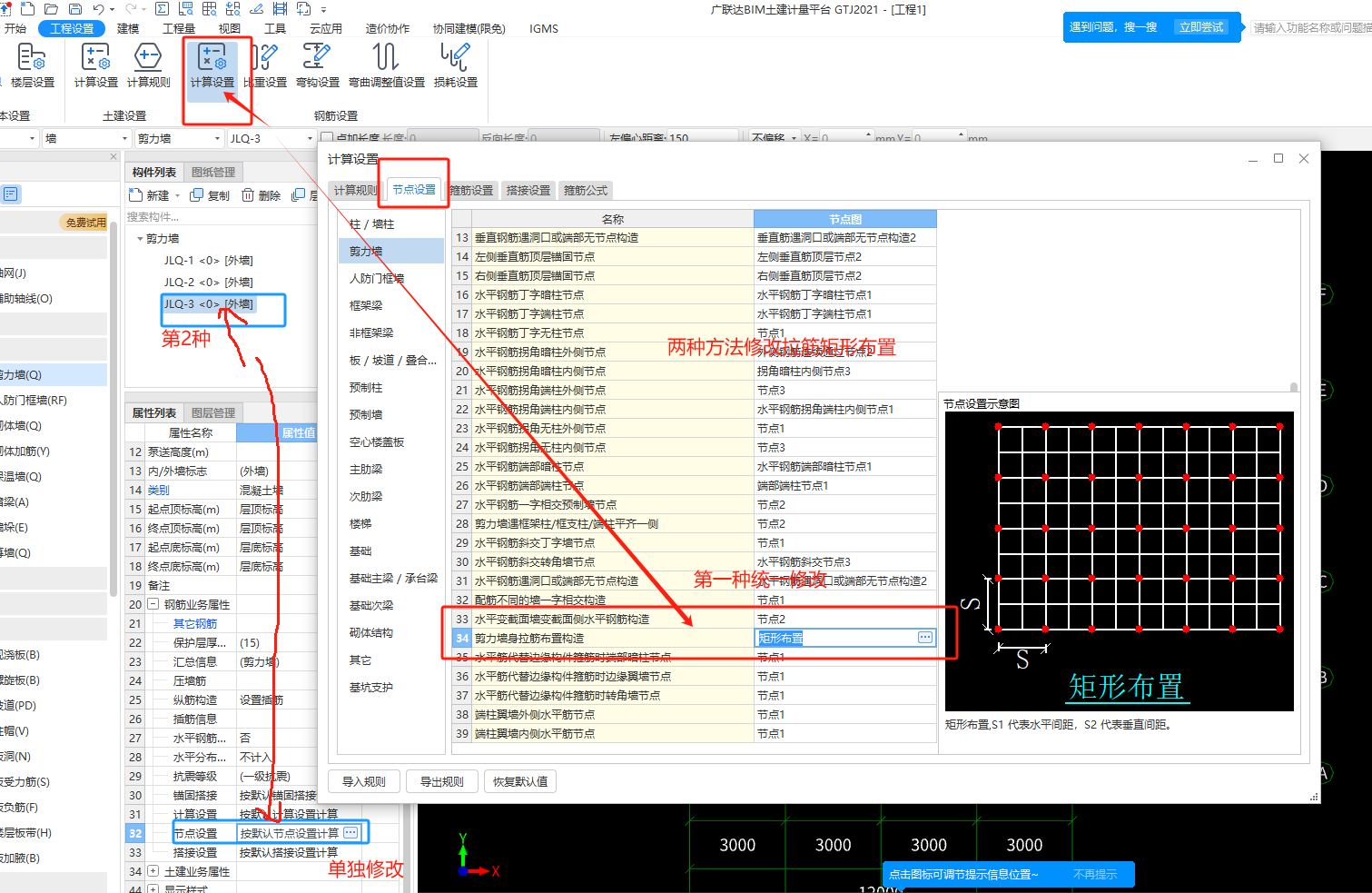This screenshot has width=1372, height=893.
Task: Click the open folder icon in quick access bar
Action: 52,9
